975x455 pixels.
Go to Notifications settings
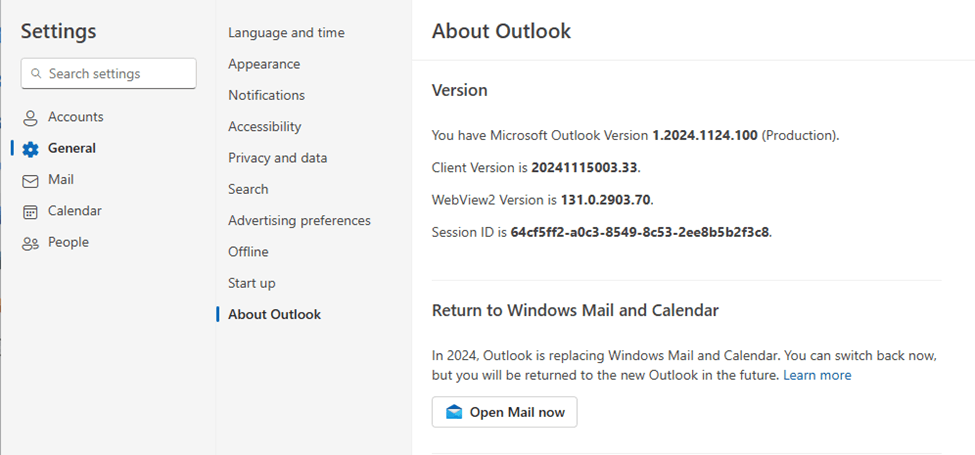(x=266, y=95)
